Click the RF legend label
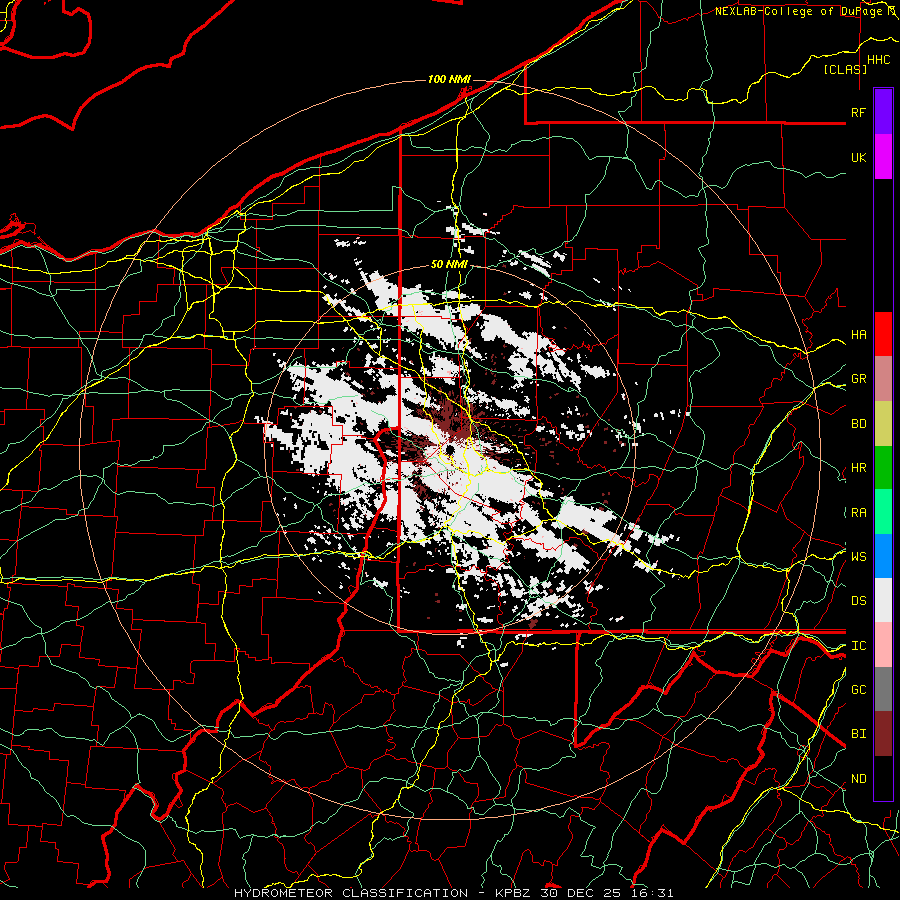 (x=858, y=112)
